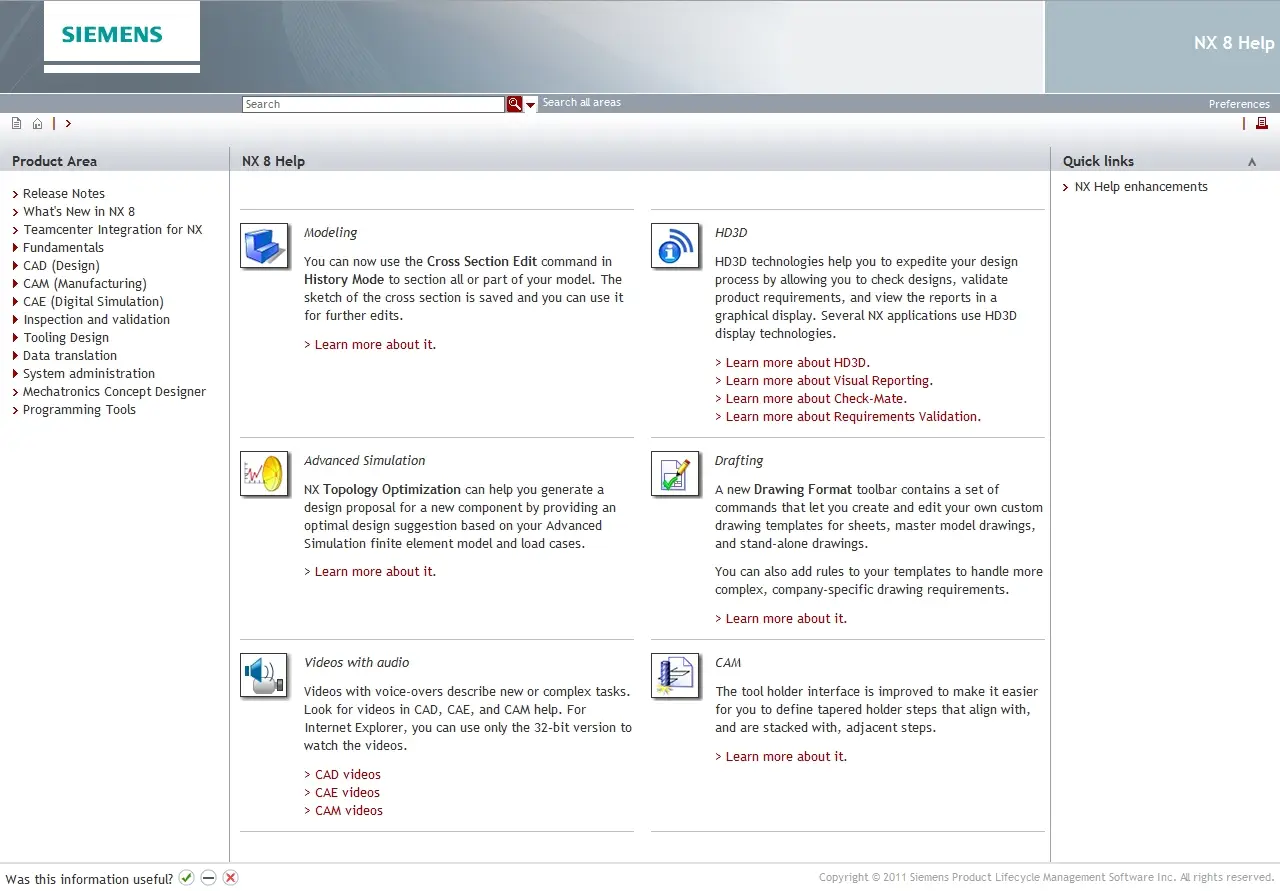Expand the Data translation tree arrow
Viewport: 1280px width, 891px height.
(x=15, y=356)
